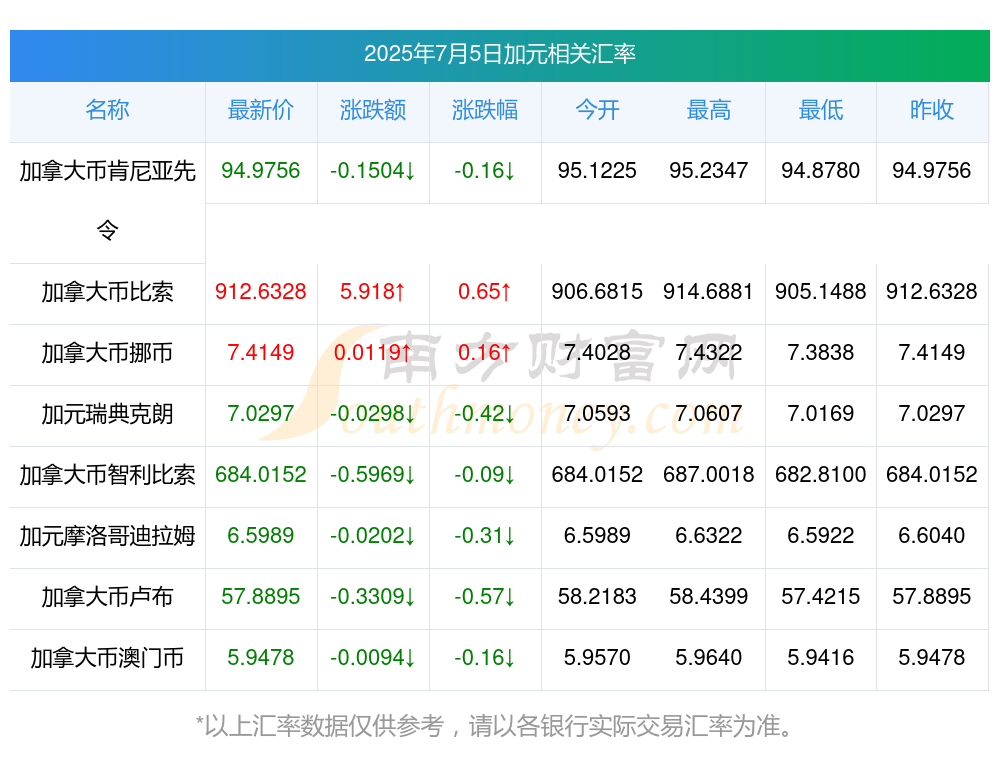Click the change value -0.3309↓
The width and height of the screenshot is (1000, 757).
tap(373, 597)
